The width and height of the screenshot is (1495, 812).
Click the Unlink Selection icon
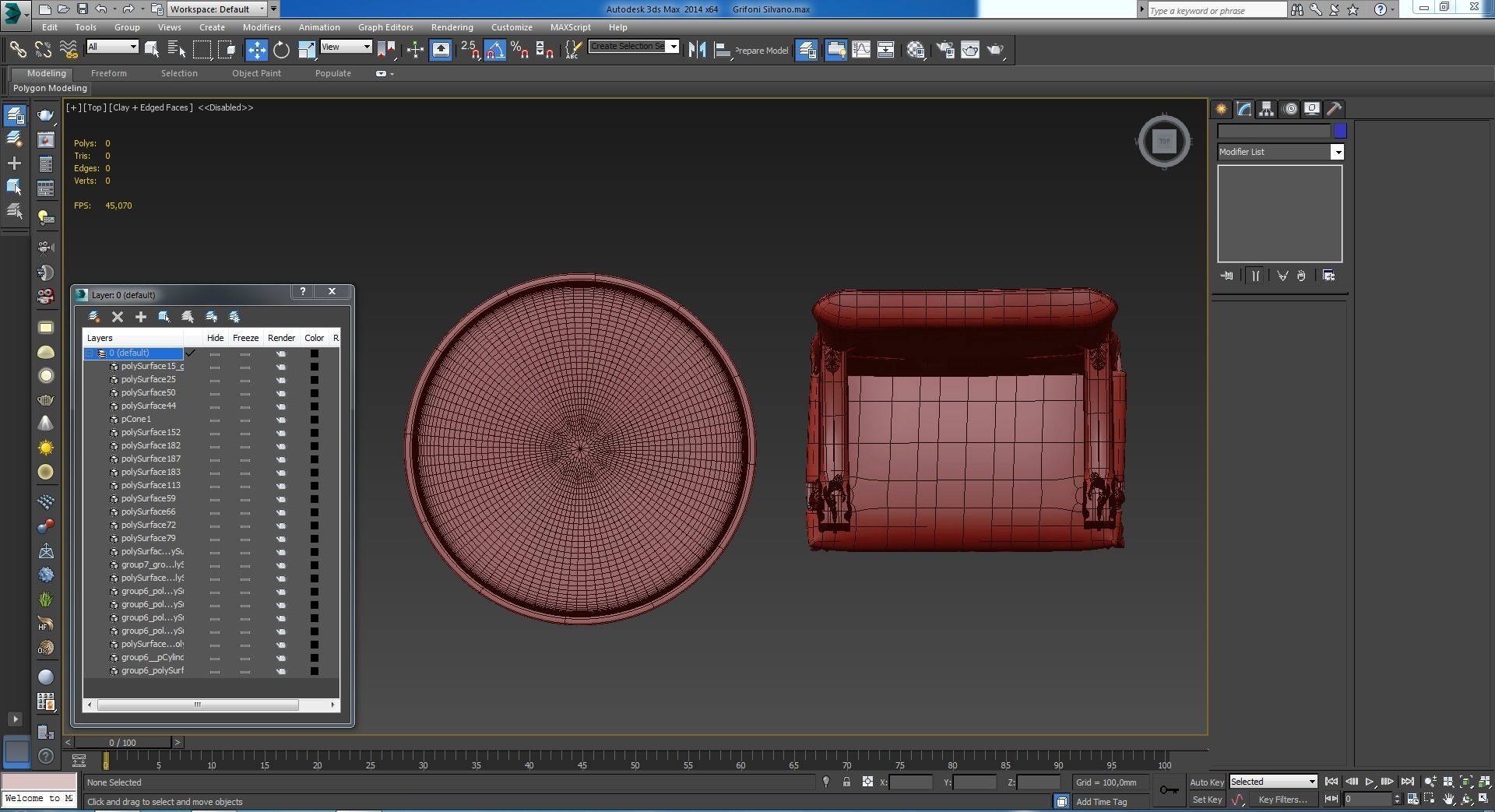43,50
